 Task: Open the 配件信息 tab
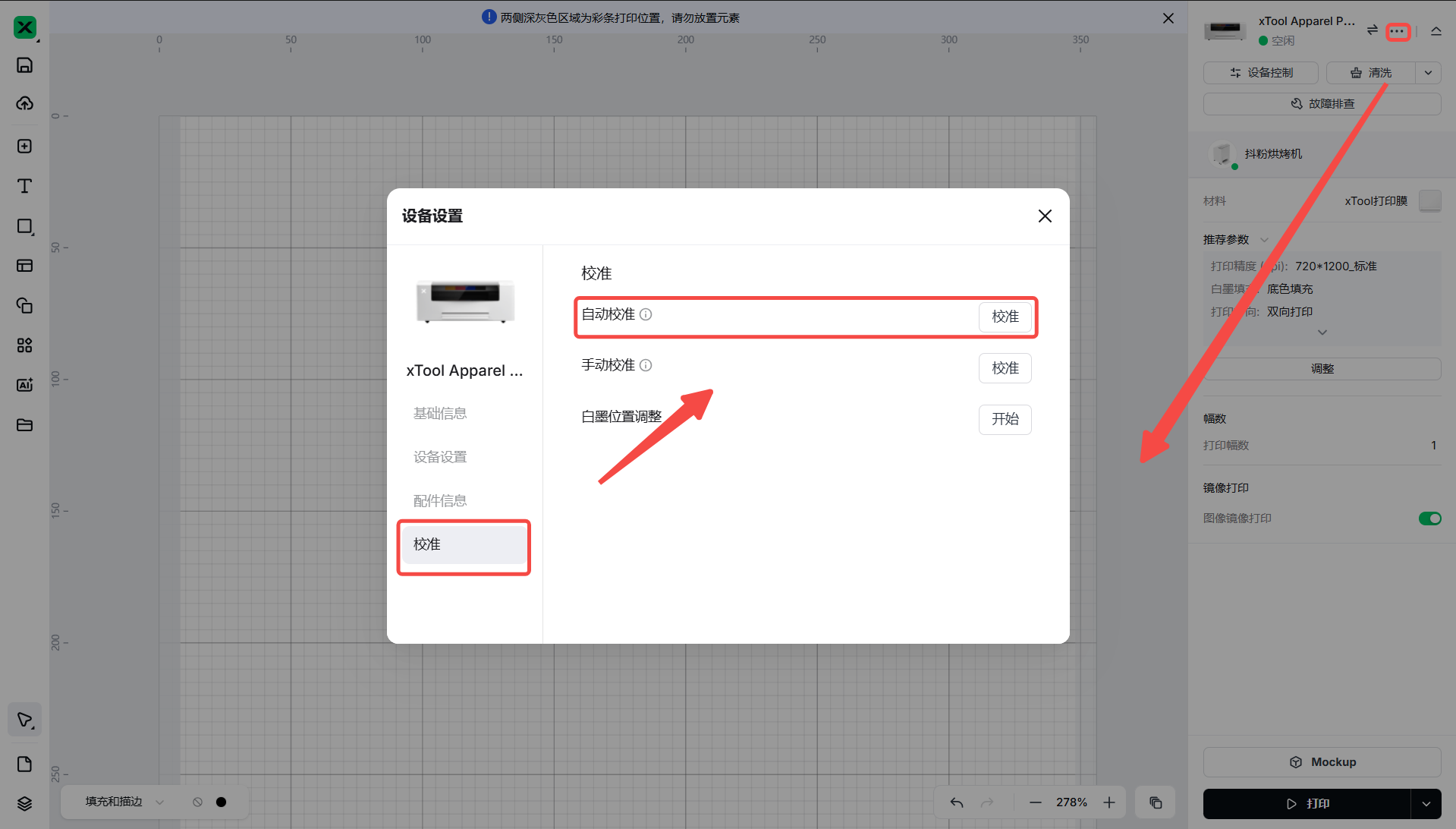click(440, 501)
